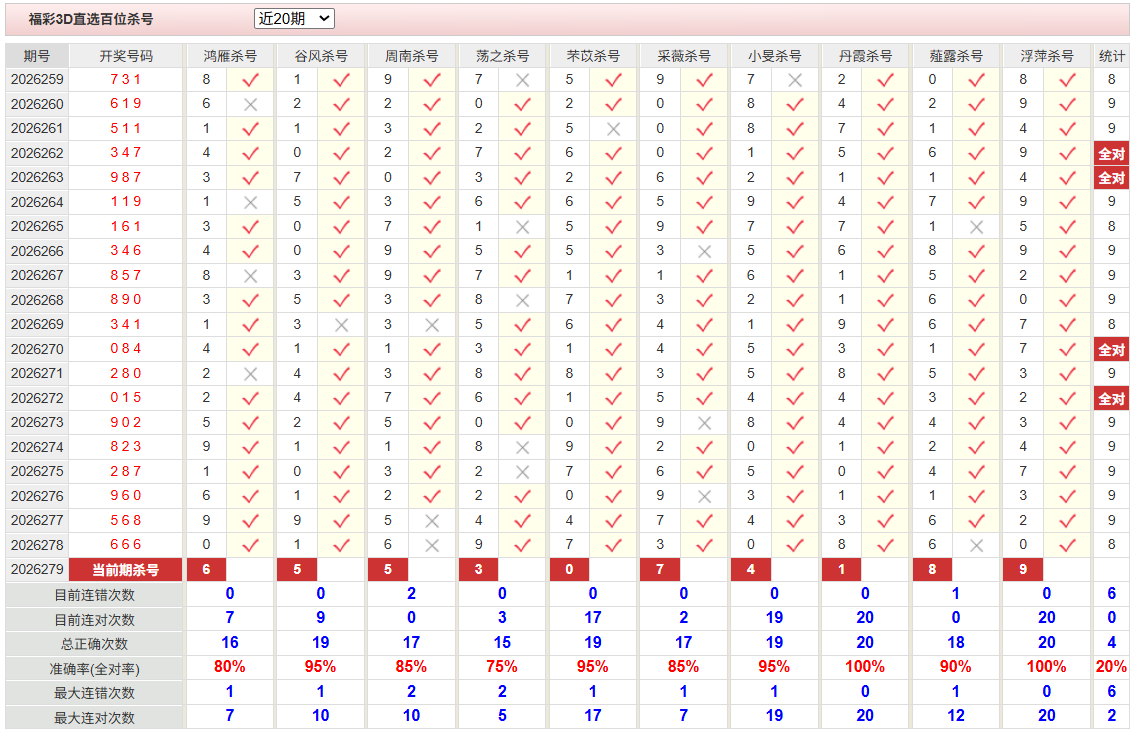Click the red current kill number 6 under 鸿雁杀号
The height and width of the screenshot is (733, 1143).
click(206, 570)
